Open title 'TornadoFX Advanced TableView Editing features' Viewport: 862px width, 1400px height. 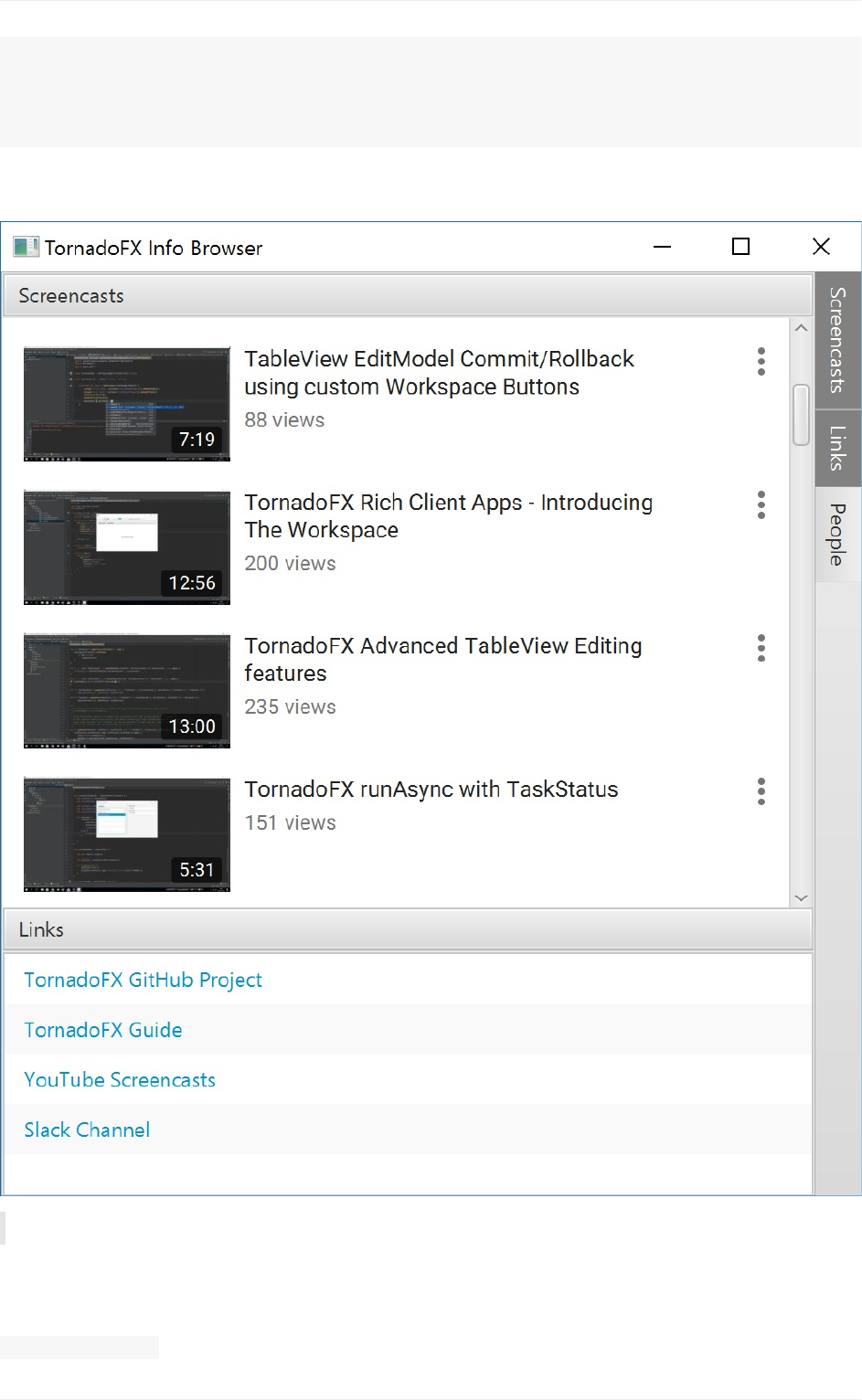coord(443,660)
